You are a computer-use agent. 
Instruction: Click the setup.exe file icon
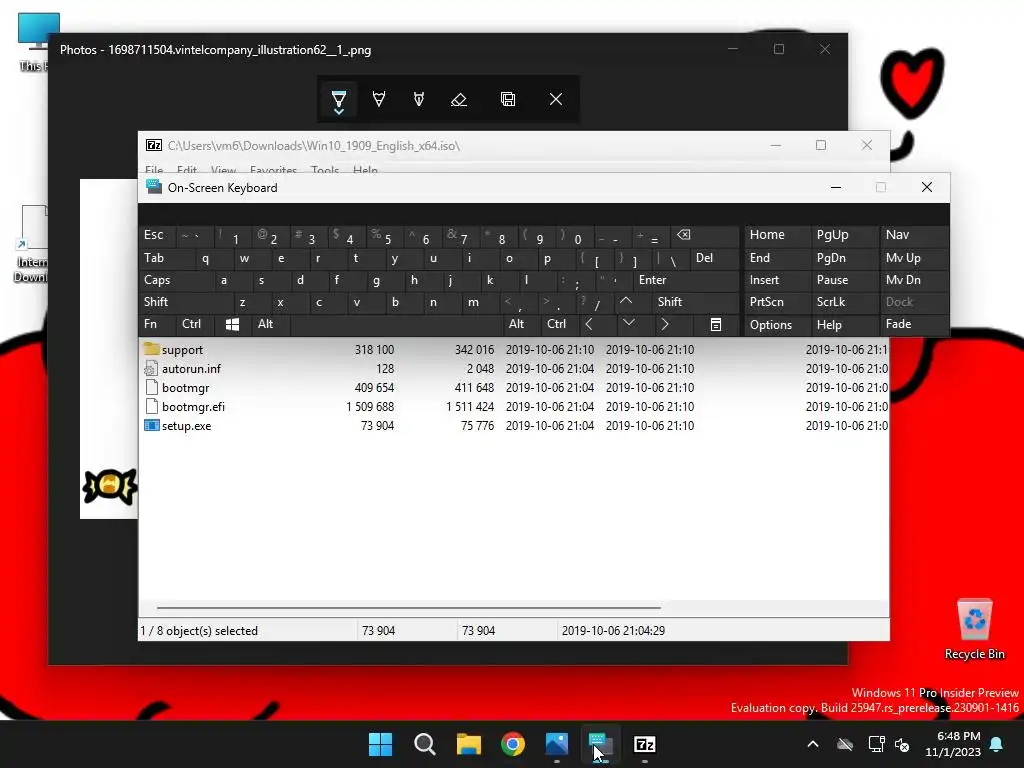[x=152, y=425]
